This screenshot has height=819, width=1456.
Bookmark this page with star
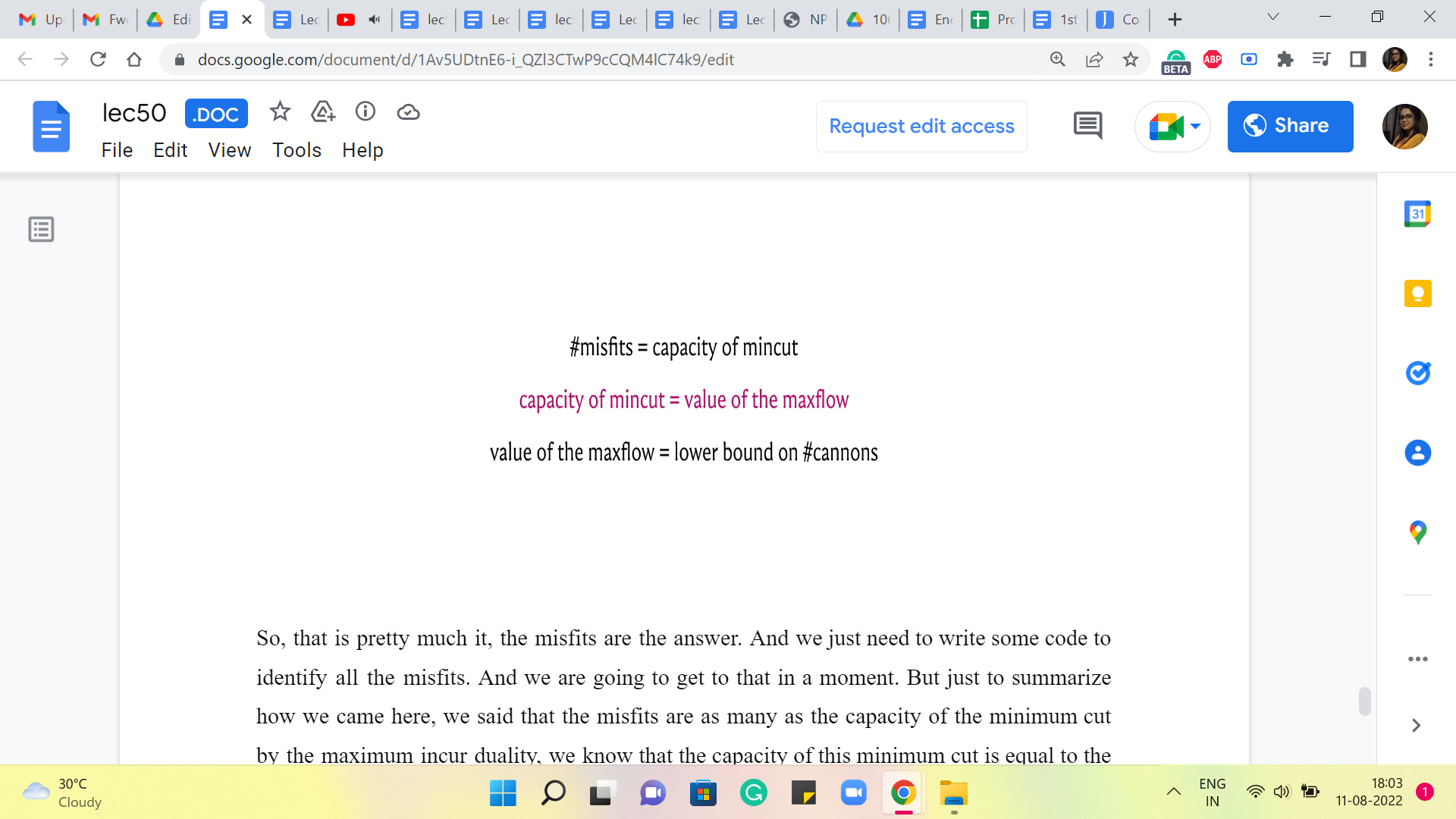click(1130, 59)
